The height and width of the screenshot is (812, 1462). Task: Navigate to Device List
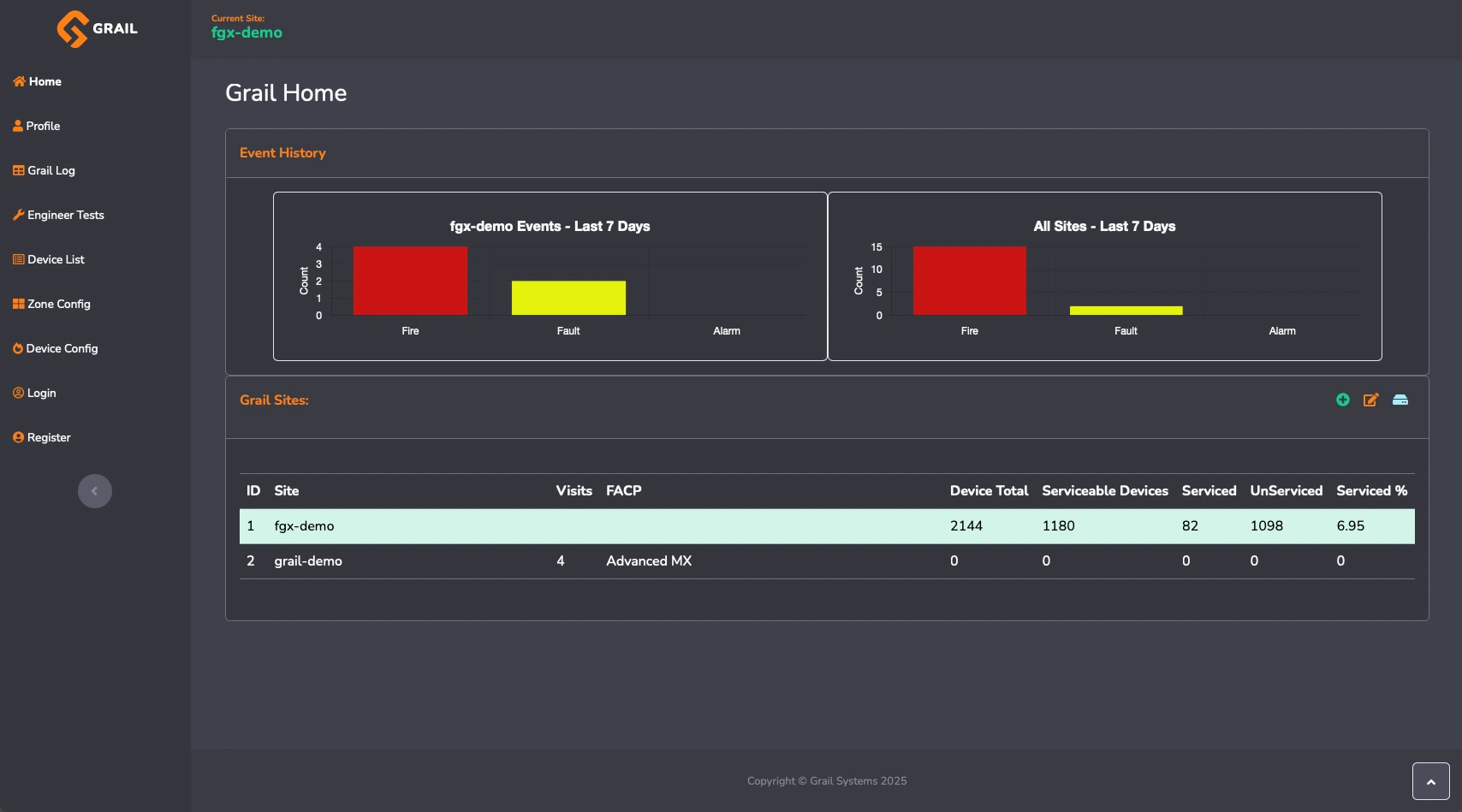56,259
